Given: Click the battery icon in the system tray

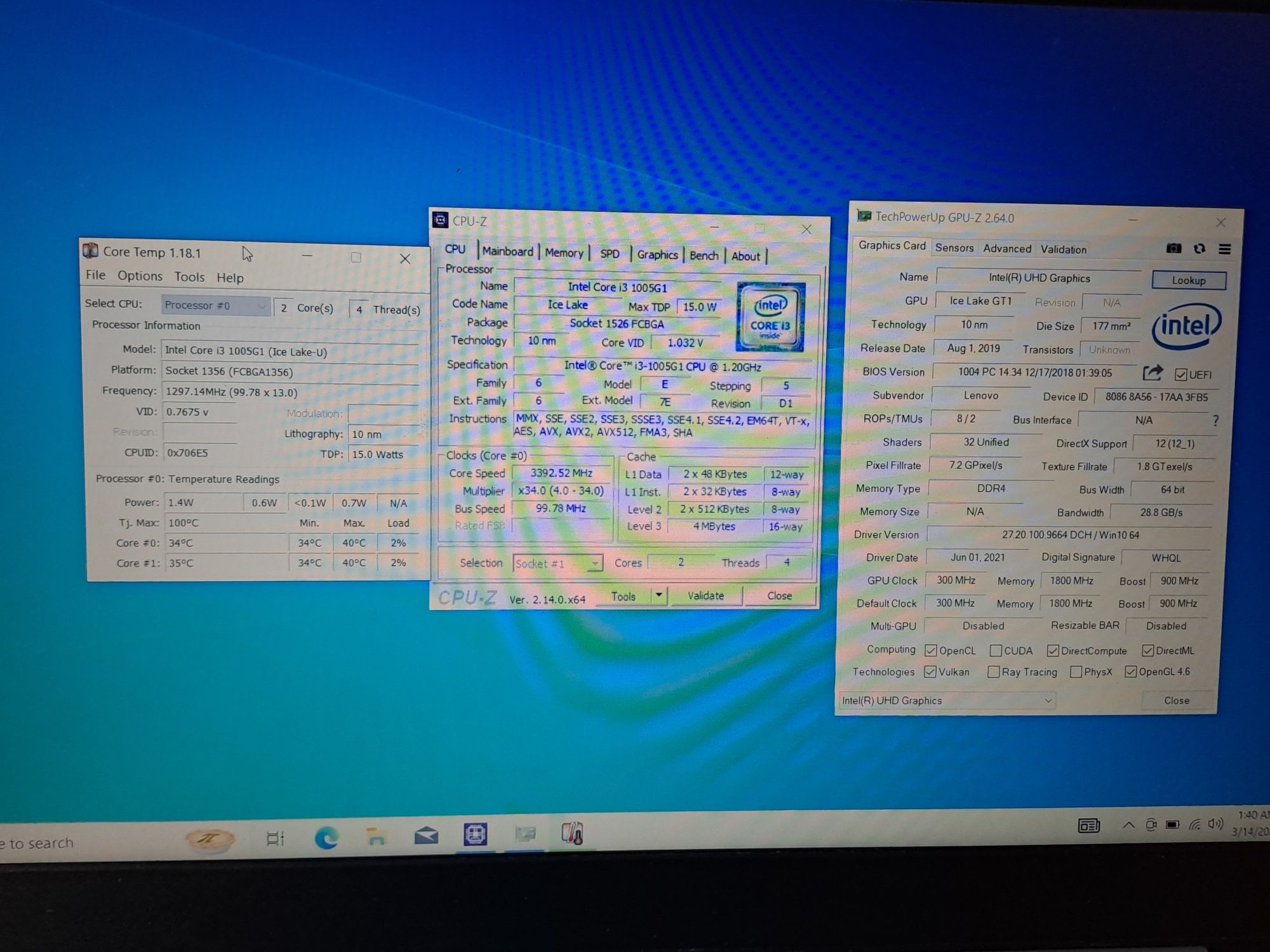Looking at the screenshot, I should pyautogui.click(x=1172, y=824).
